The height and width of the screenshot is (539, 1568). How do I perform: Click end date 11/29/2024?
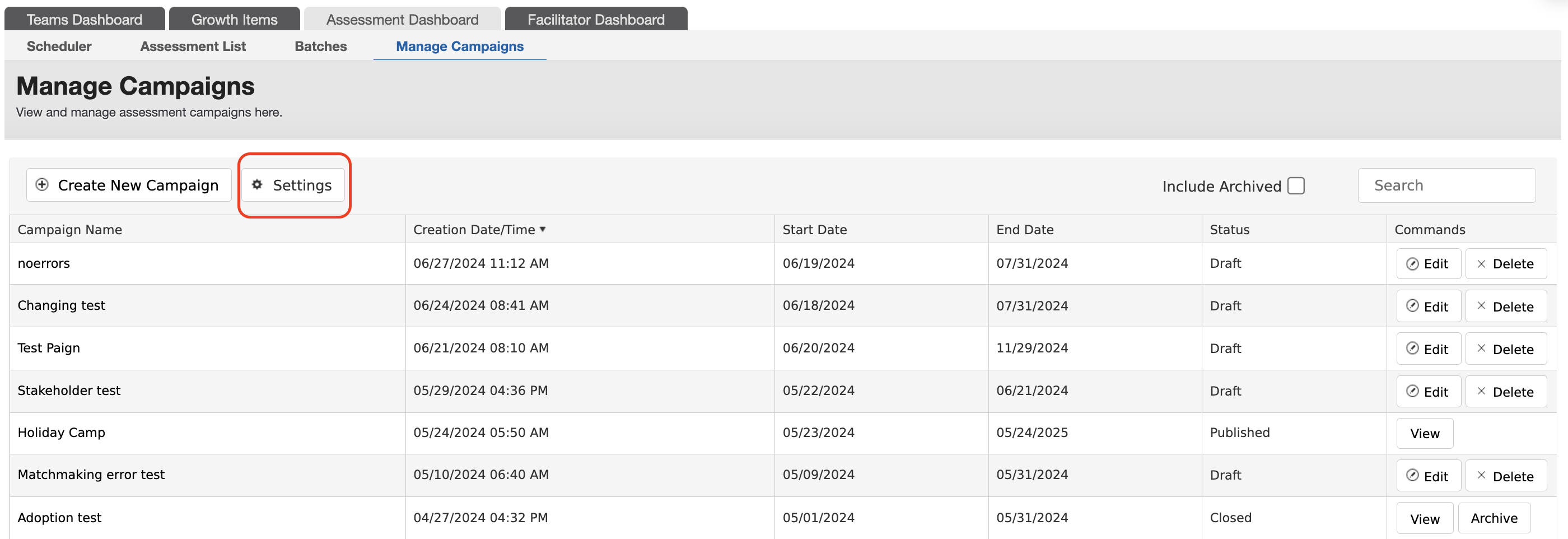[x=1032, y=348]
